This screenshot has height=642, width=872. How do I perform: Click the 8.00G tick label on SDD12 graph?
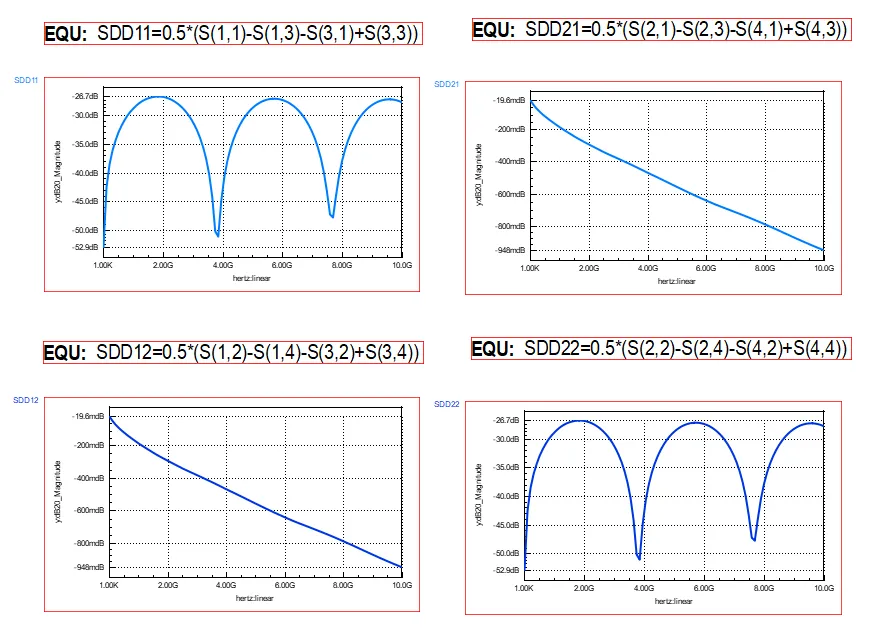pyautogui.click(x=343, y=585)
